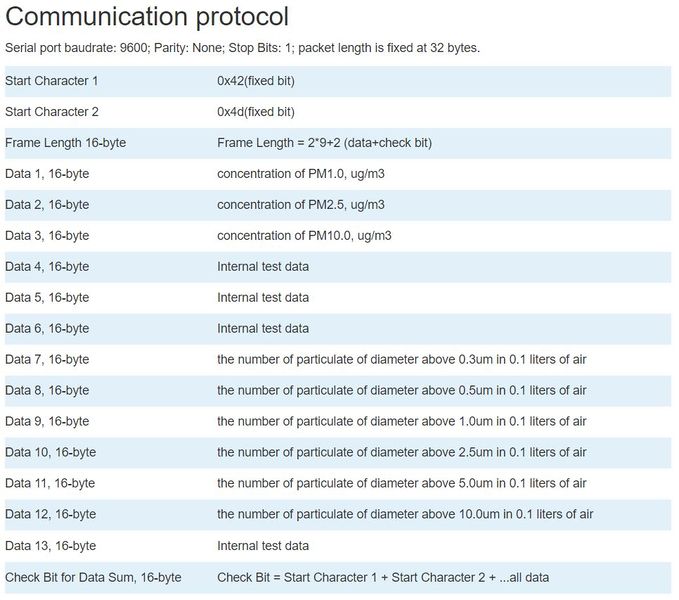Select the diameter above 1.0um description
This screenshot has height=600, width=679.
click(x=401, y=421)
